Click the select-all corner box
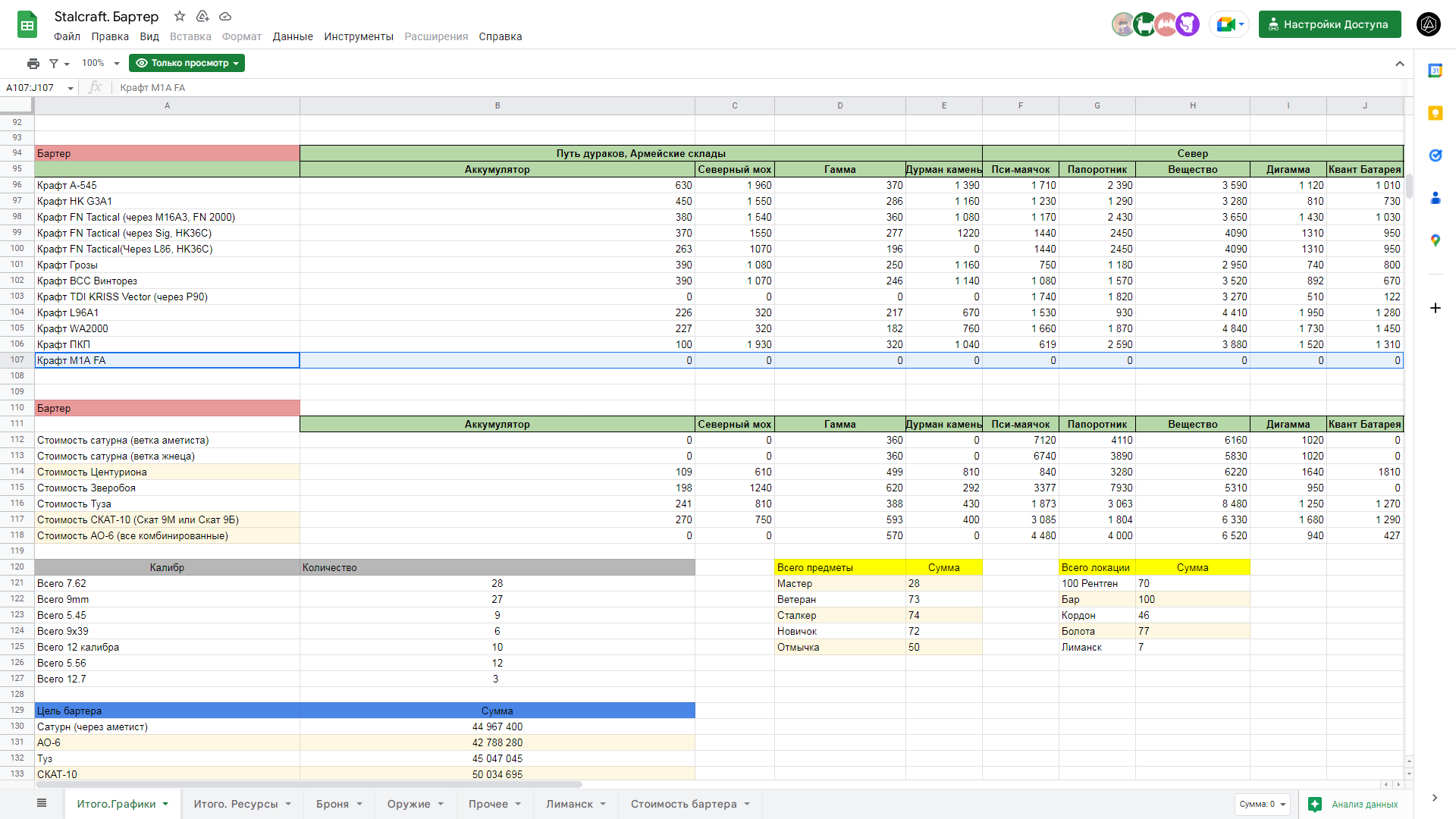The height and width of the screenshot is (819, 1456). coord(17,105)
